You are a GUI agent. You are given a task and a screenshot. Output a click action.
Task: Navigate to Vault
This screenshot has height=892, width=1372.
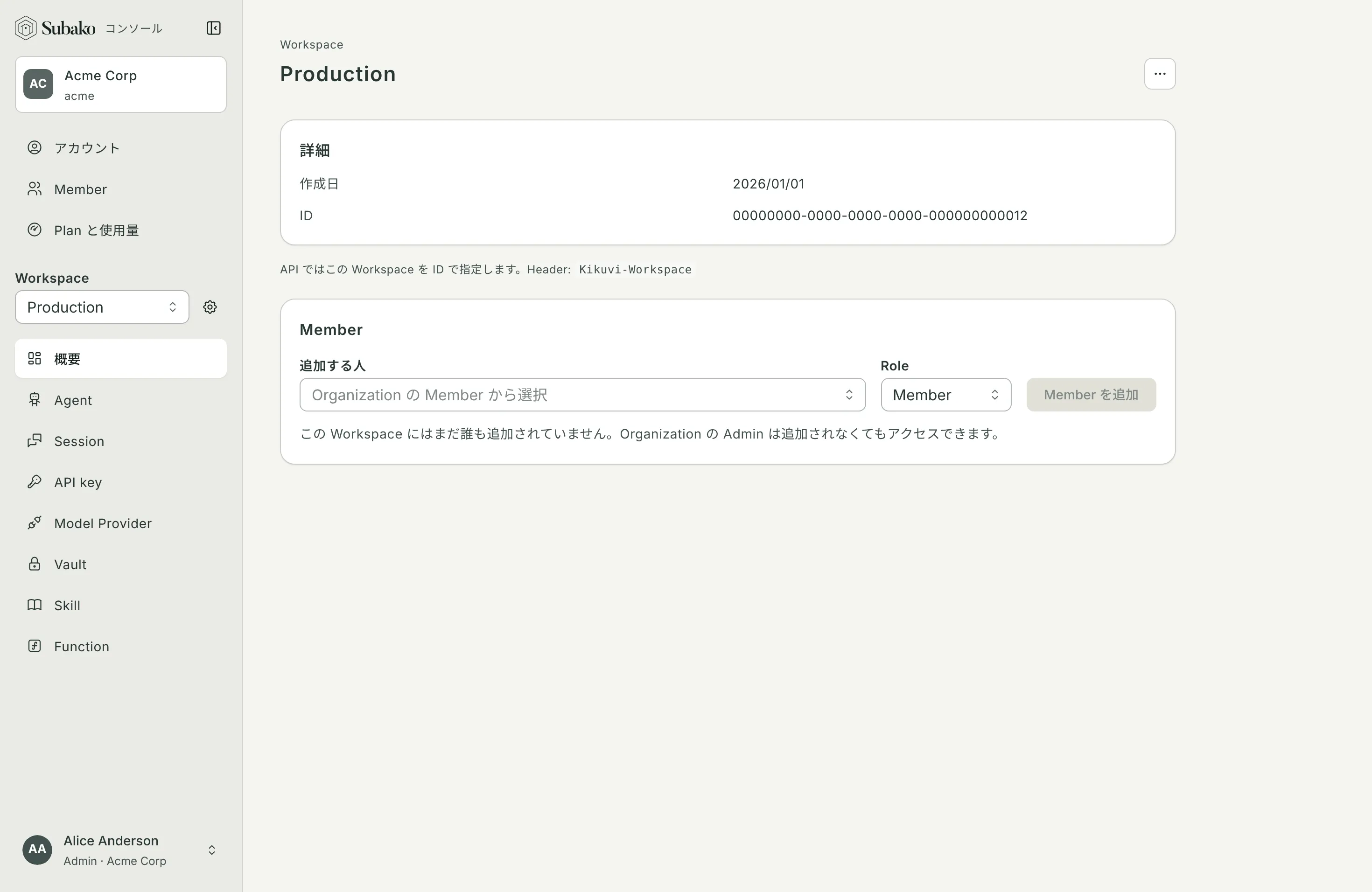point(120,564)
